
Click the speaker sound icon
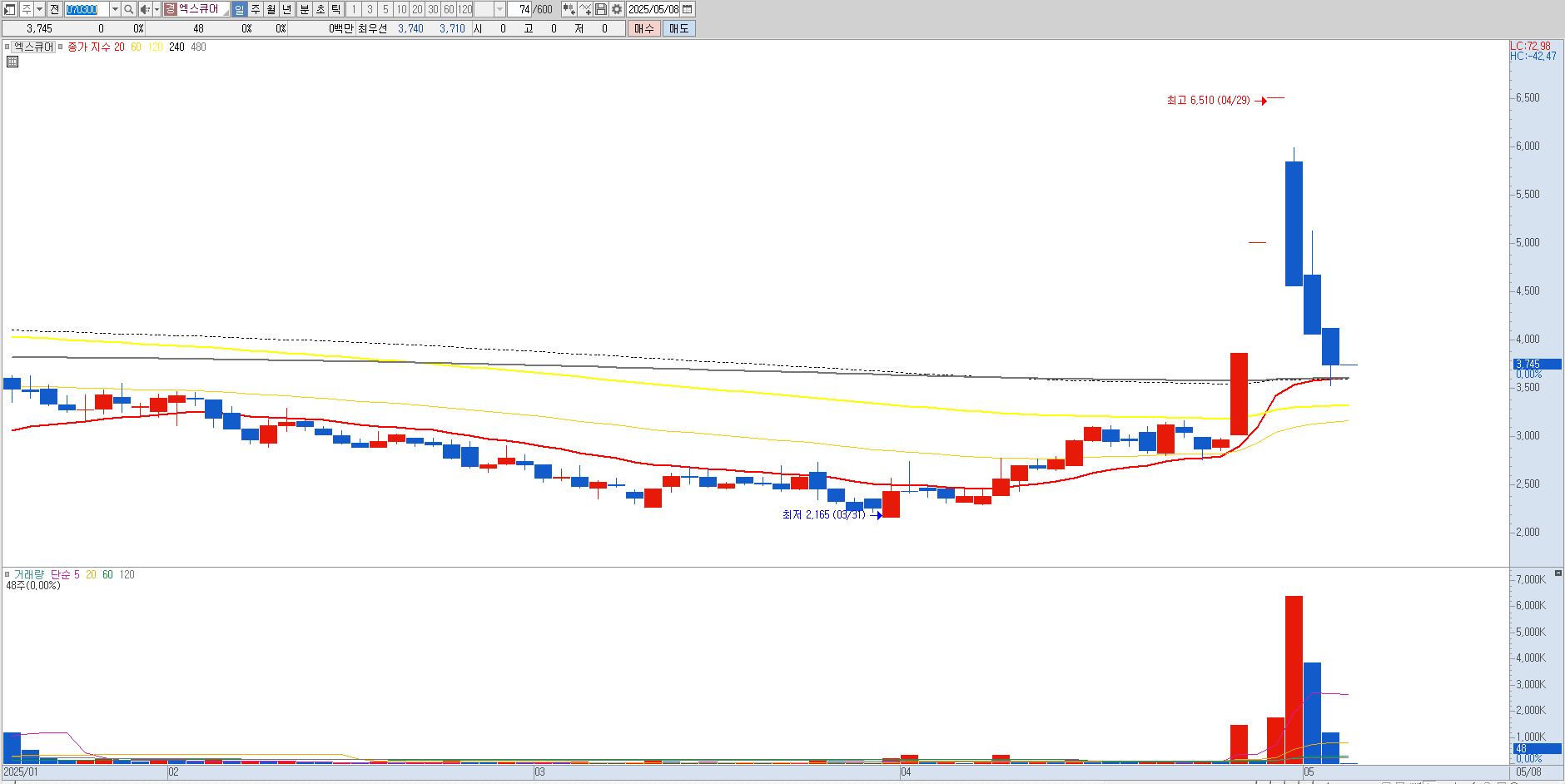pos(145,9)
